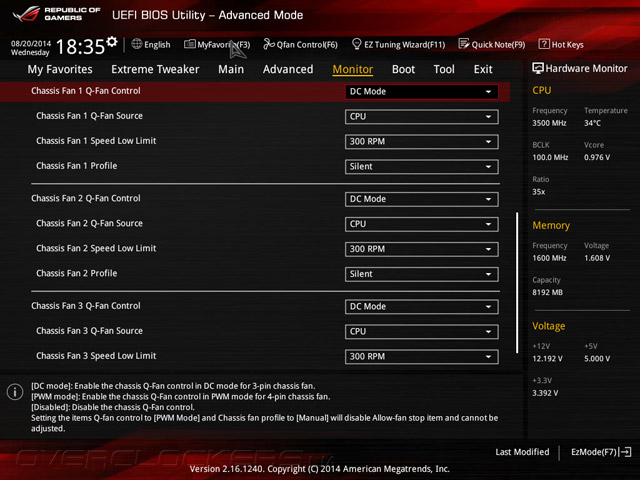This screenshot has width=640, height=480.
Task: Click the Hot Keys question mark icon
Action: [x=544, y=44]
